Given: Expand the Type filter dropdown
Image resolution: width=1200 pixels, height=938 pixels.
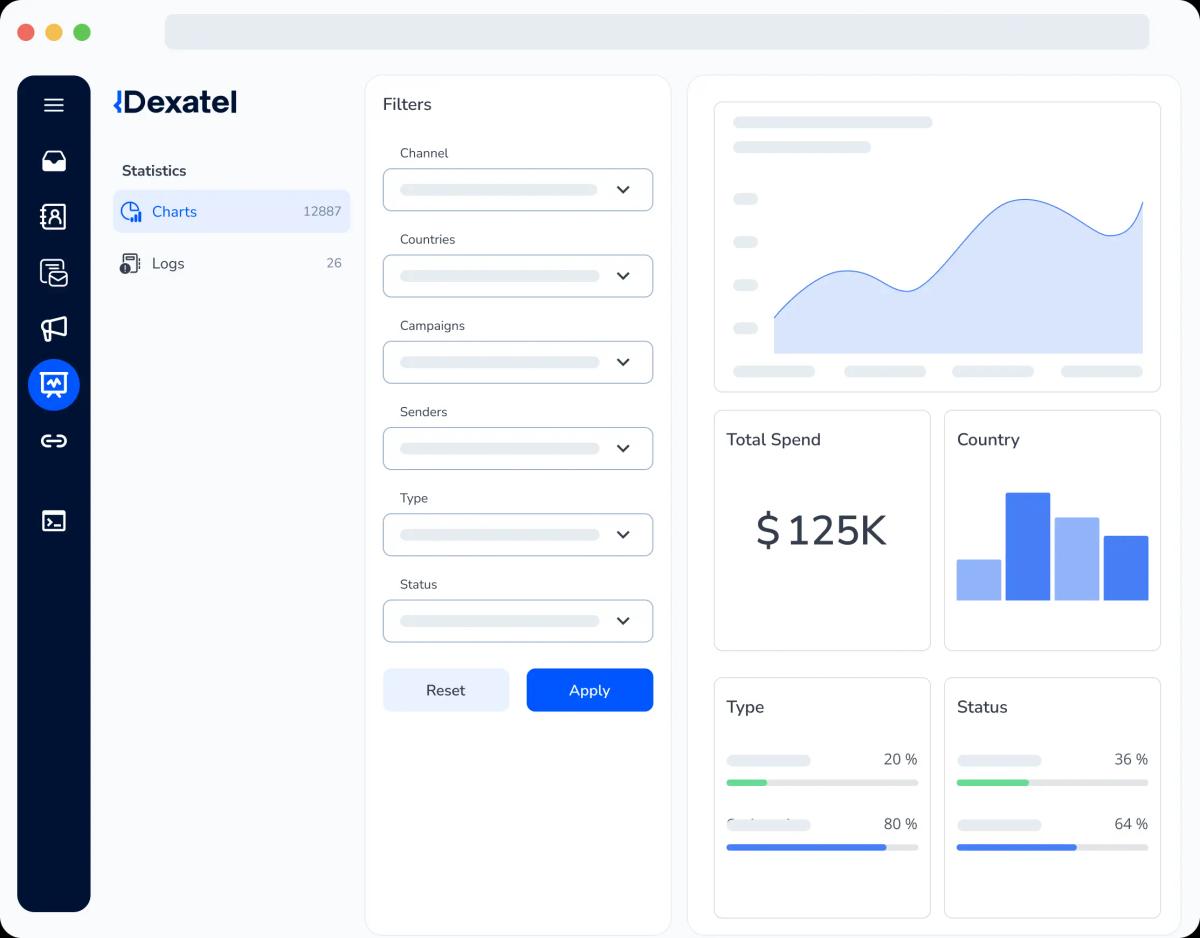Looking at the screenshot, I should (x=517, y=535).
